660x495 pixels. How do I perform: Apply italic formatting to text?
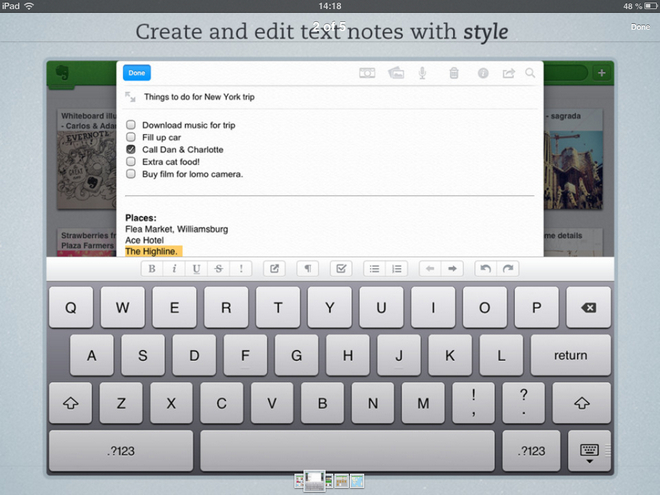point(174,269)
